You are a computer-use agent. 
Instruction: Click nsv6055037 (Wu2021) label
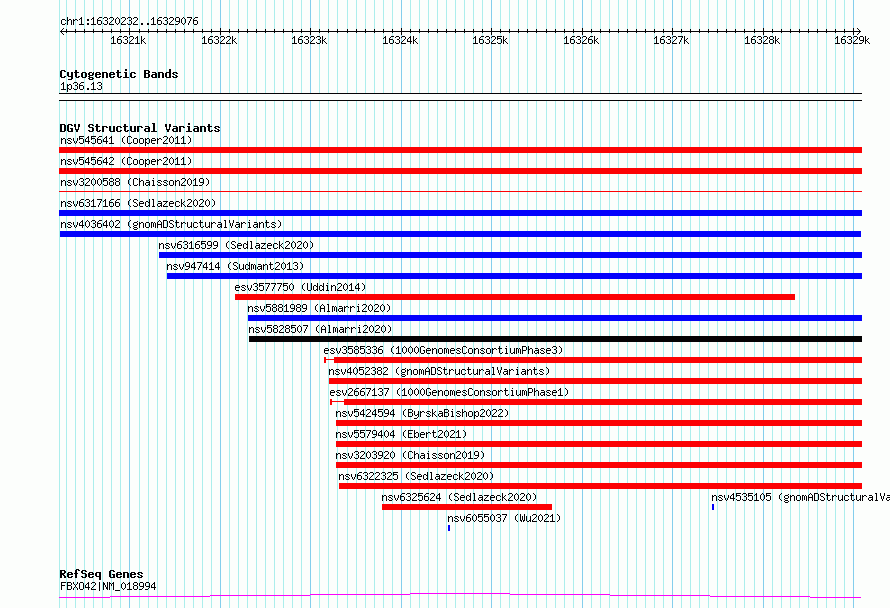(x=504, y=518)
